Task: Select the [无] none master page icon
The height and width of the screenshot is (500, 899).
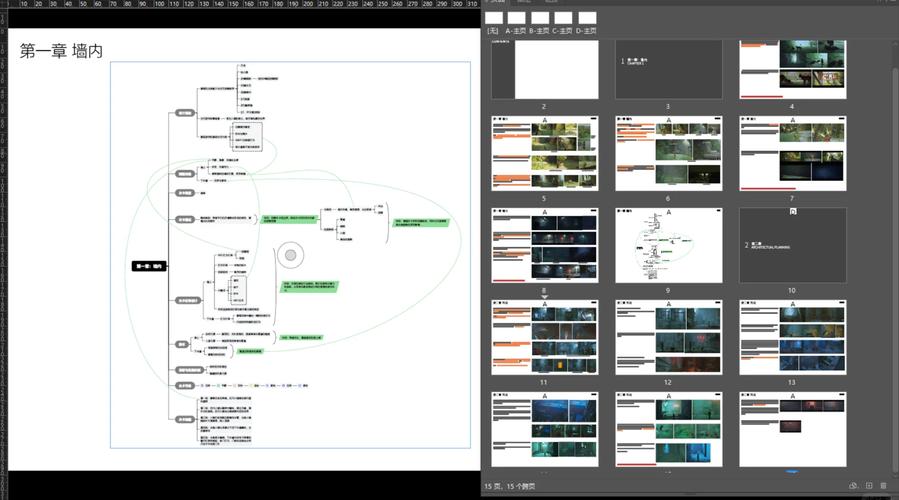Action: pyautogui.click(x=493, y=18)
